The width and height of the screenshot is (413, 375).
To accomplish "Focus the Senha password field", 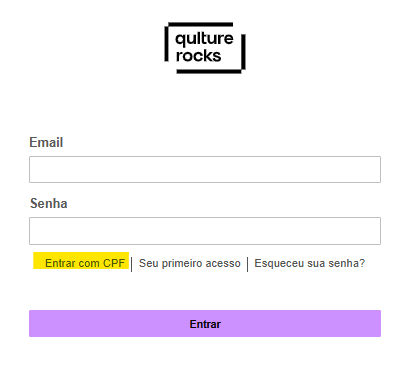I will pyautogui.click(x=205, y=231).
